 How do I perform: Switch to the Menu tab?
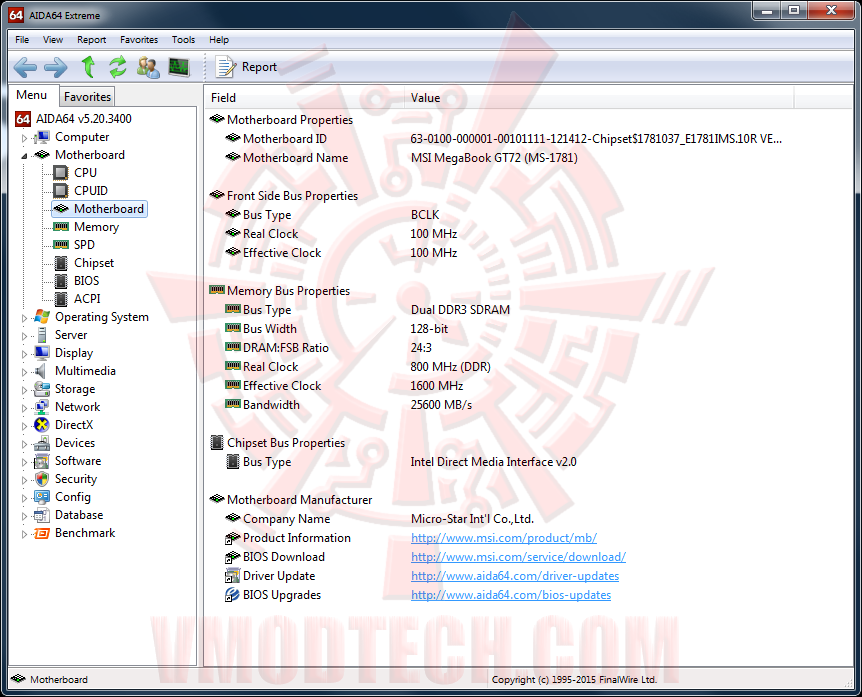(31, 95)
